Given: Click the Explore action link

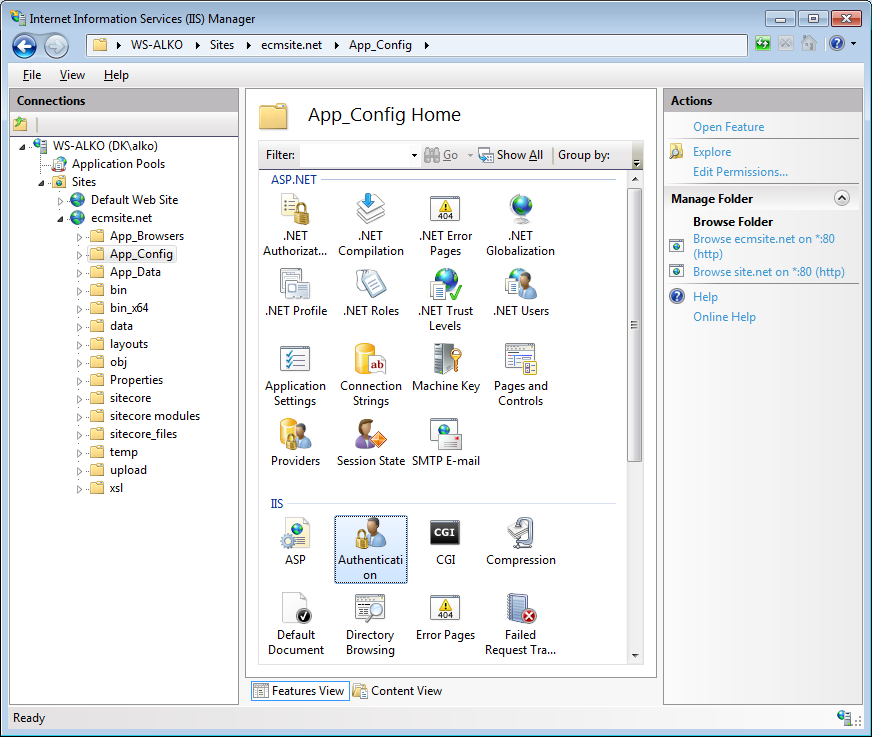Looking at the screenshot, I should click(712, 152).
